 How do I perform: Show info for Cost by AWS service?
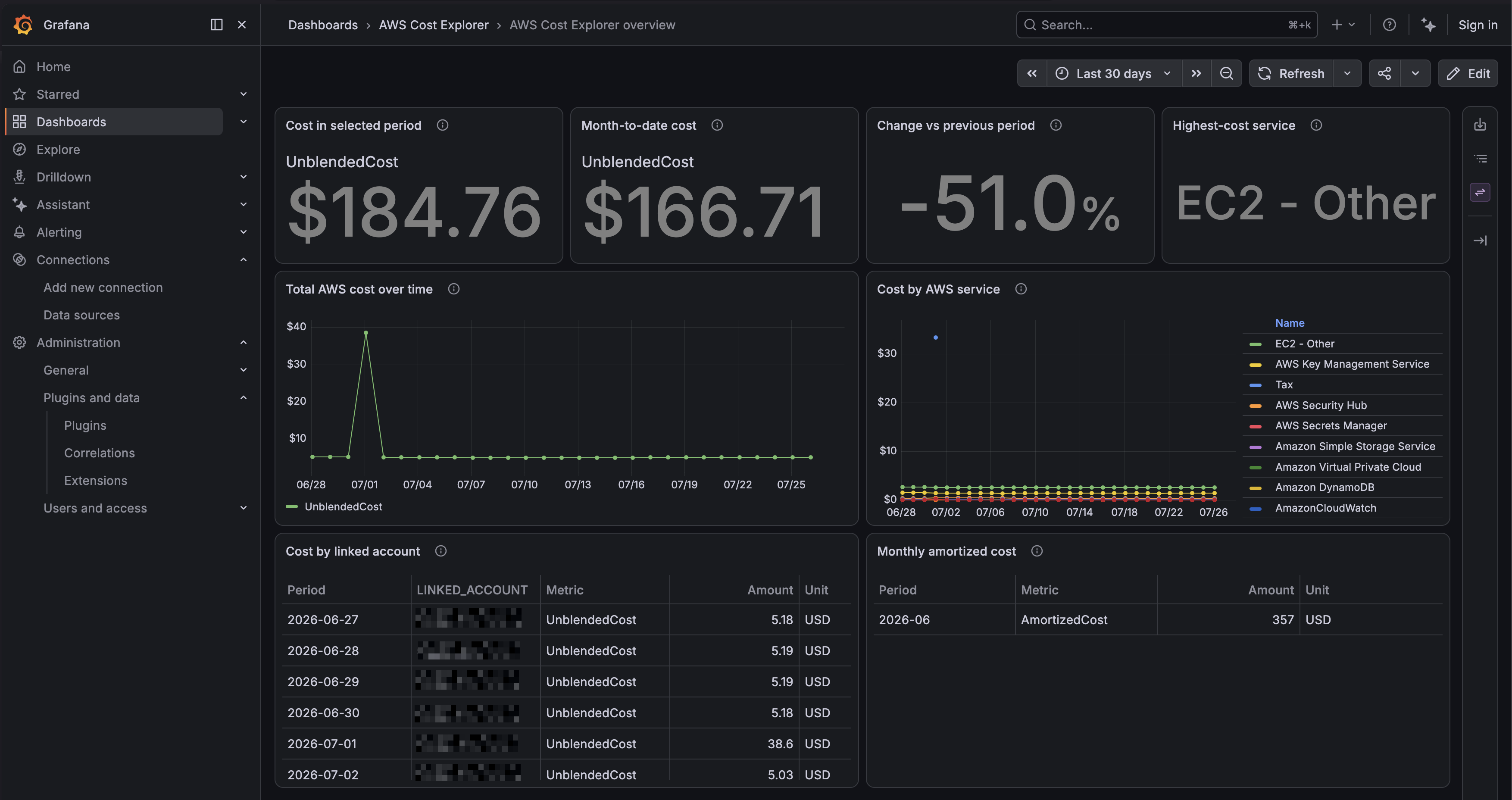(1022, 289)
